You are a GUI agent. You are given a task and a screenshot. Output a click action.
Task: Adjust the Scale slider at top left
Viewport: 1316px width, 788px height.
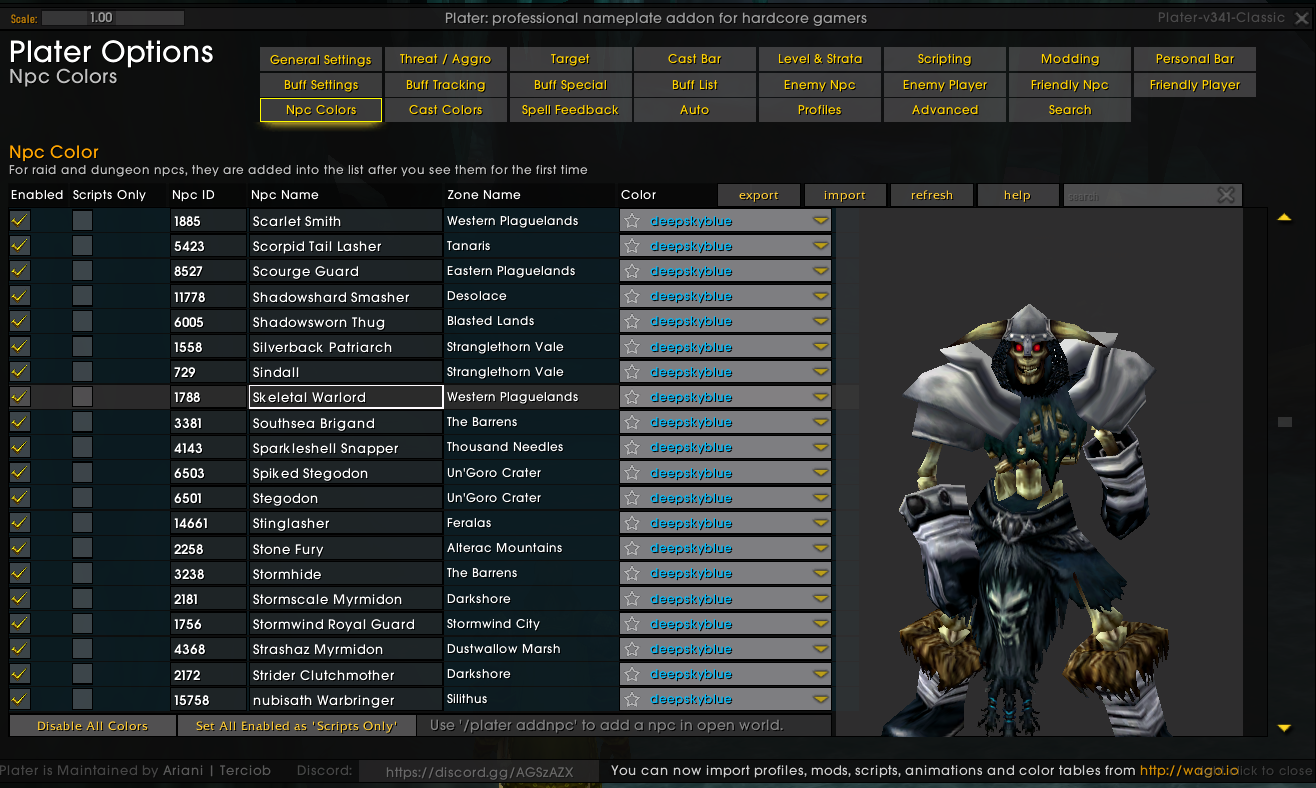pyautogui.click(x=113, y=18)
